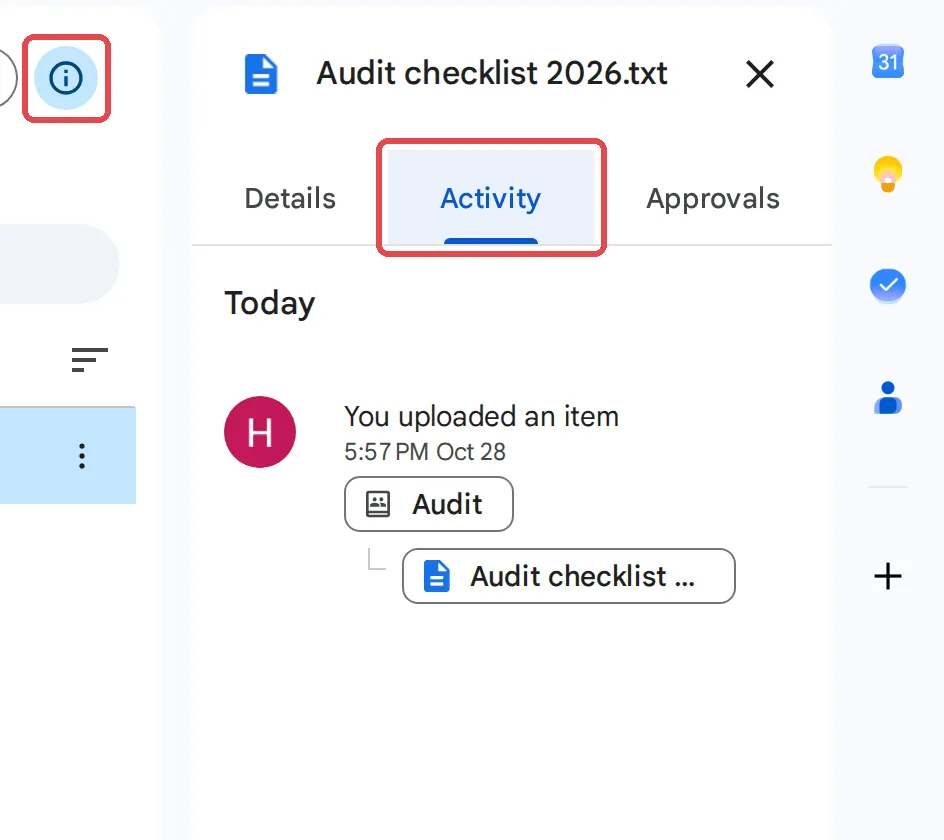The height and width of the screenshot is (840, 944).
Task: Open the Approvals tab
Action: [x=713, y=199]
